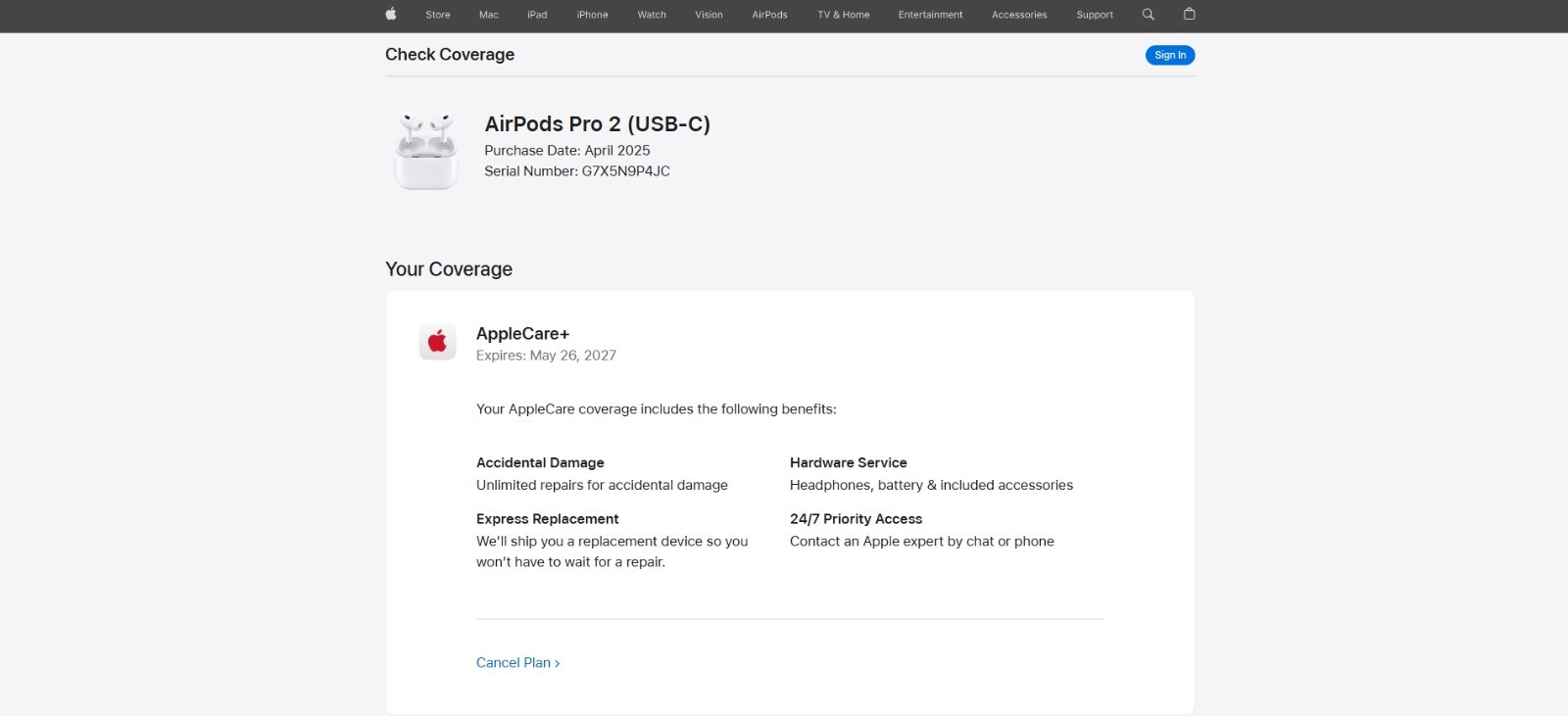
Task: Click the Purchase Date: April 2025 text
Action: (x=567, y=151)
